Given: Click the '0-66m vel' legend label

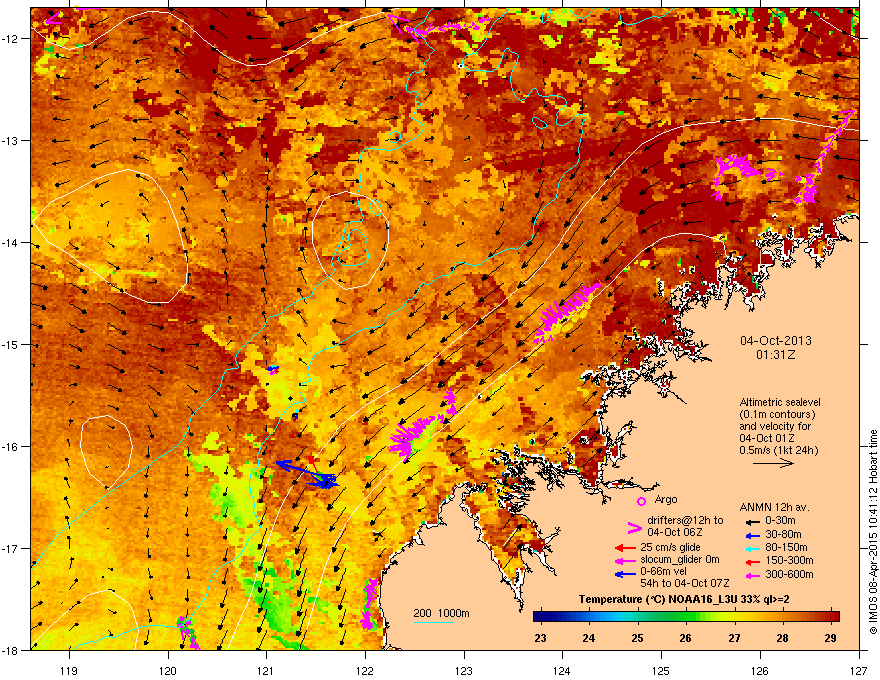Looking at the screenshot, I should [x=663, y=571].
